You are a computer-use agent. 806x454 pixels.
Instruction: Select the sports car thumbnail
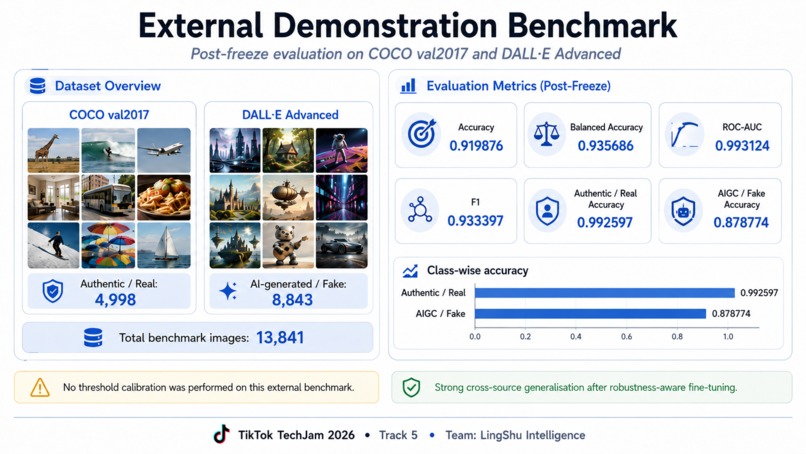tap(341, 245)
